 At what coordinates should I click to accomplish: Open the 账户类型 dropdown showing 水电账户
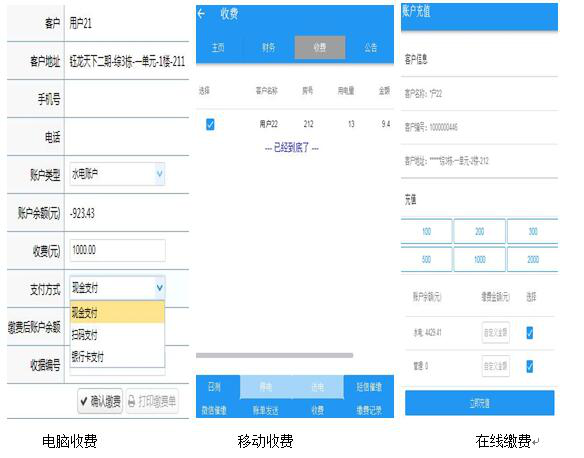click(117, 174)
